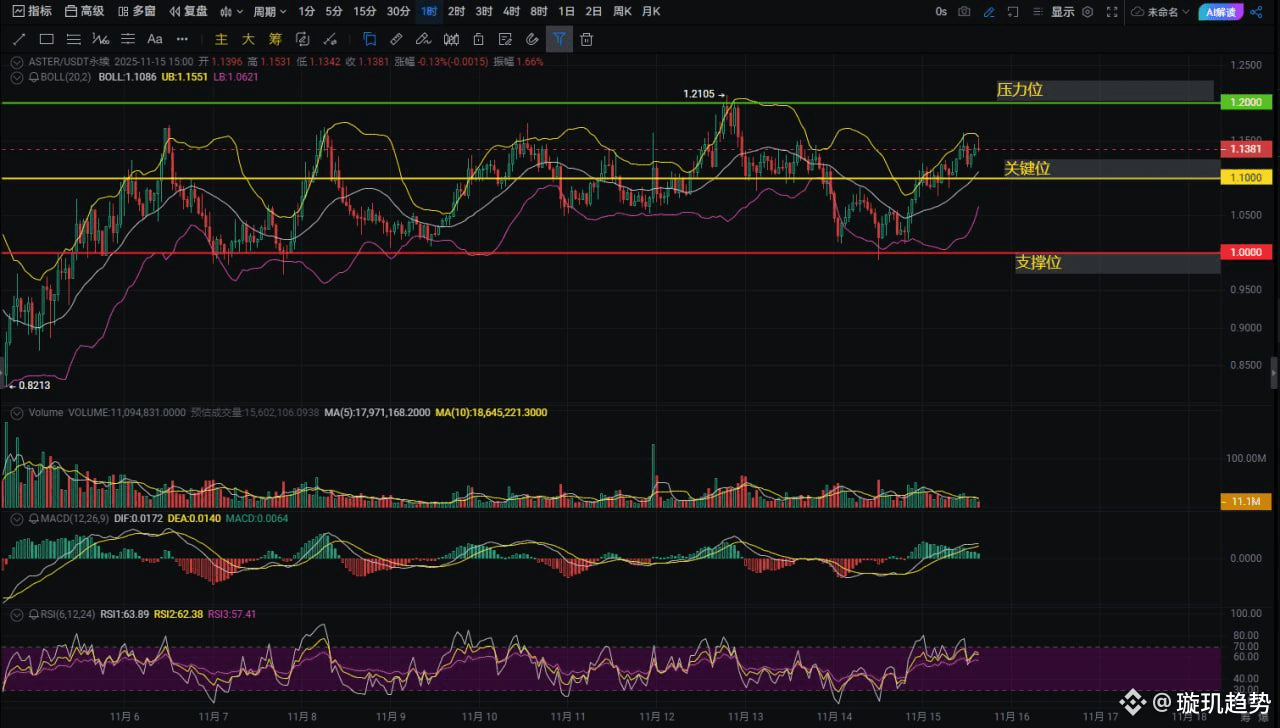1280x728 pixels.
Task: Open chart settings hexagon icon
Action: tap(1088, 12)
